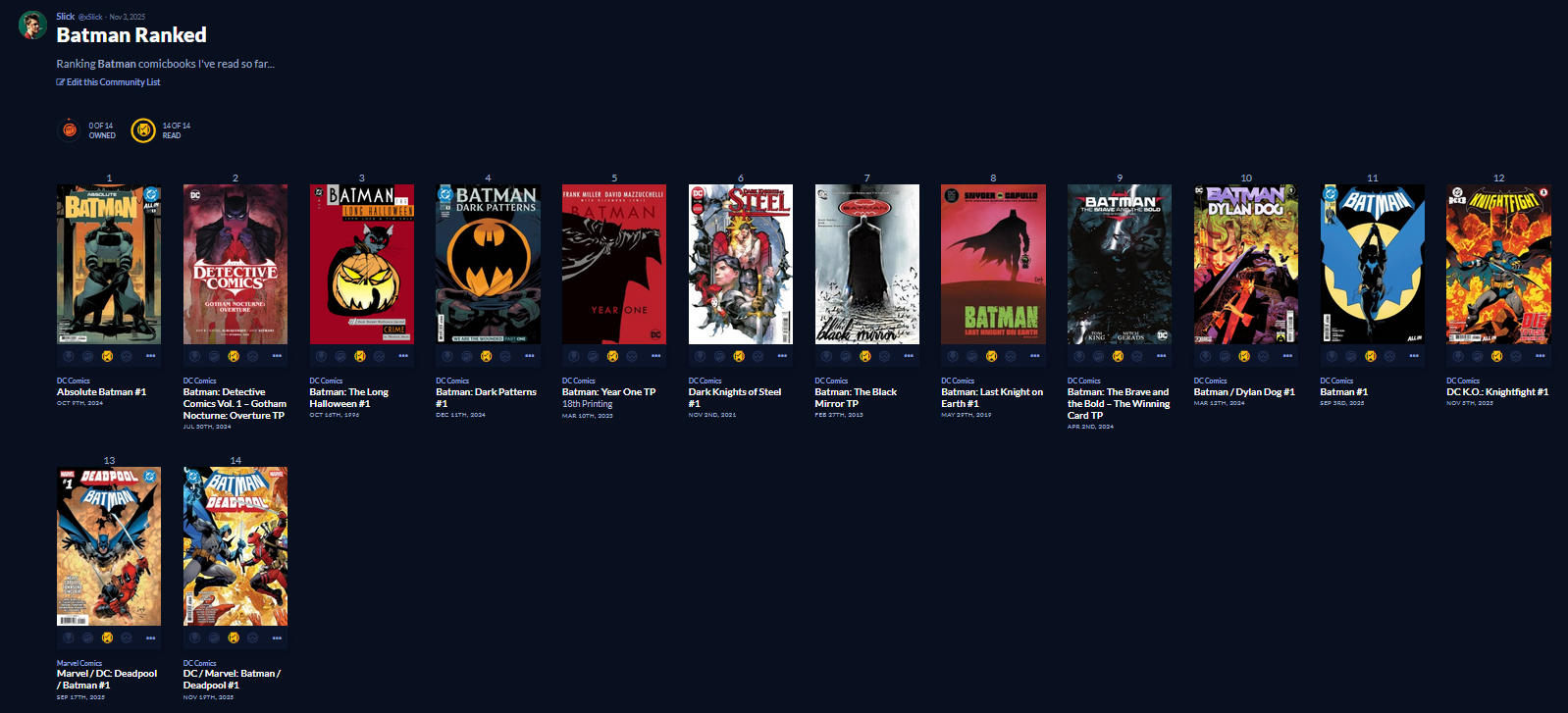This screenshot has width=1568, height=713.
Task: Toggle read marker on The Long Halloween #1
Action: (x=360, y=356)
